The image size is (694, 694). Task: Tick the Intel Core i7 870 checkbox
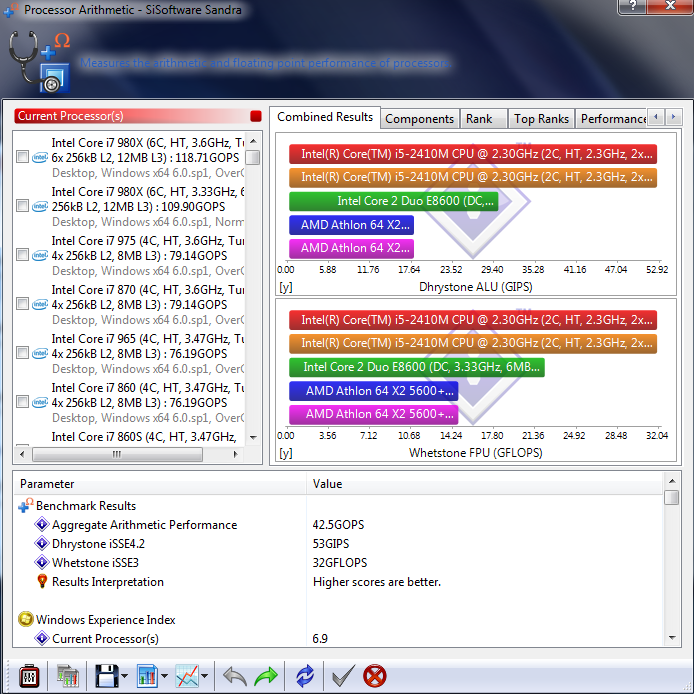click(x=22, y=304)
